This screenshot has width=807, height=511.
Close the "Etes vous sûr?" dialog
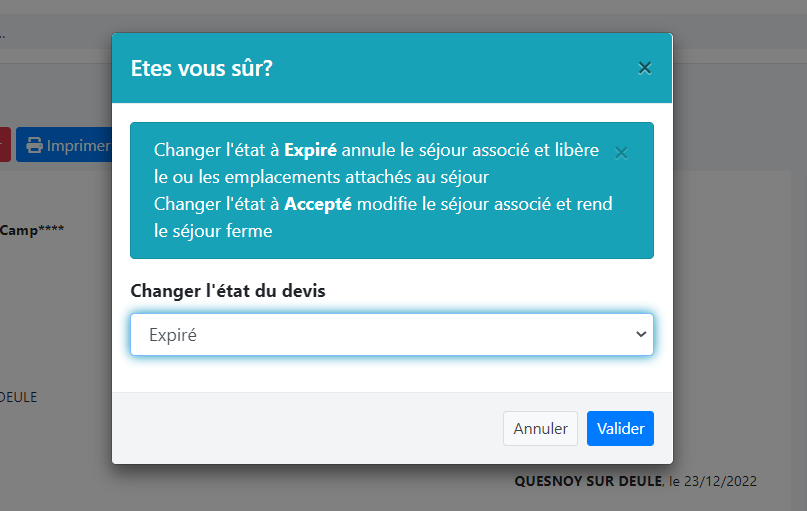pyautogui.click(x=645, y=68)
